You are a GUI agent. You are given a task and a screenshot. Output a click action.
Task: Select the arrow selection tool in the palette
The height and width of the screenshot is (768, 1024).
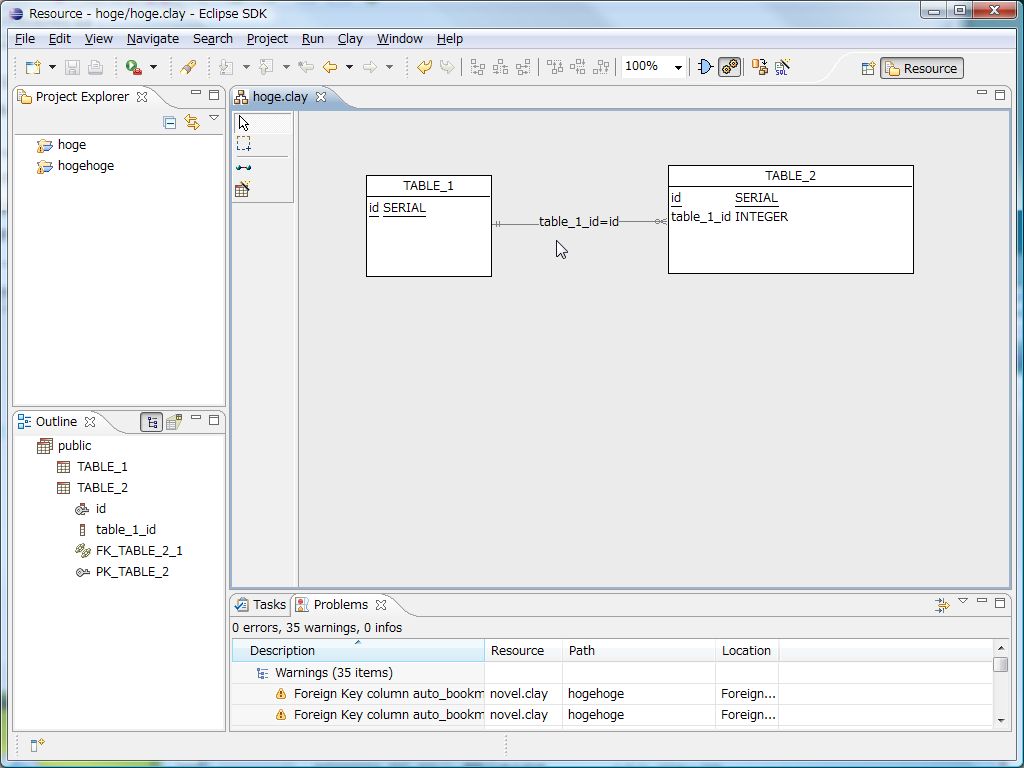pos(244,123)
